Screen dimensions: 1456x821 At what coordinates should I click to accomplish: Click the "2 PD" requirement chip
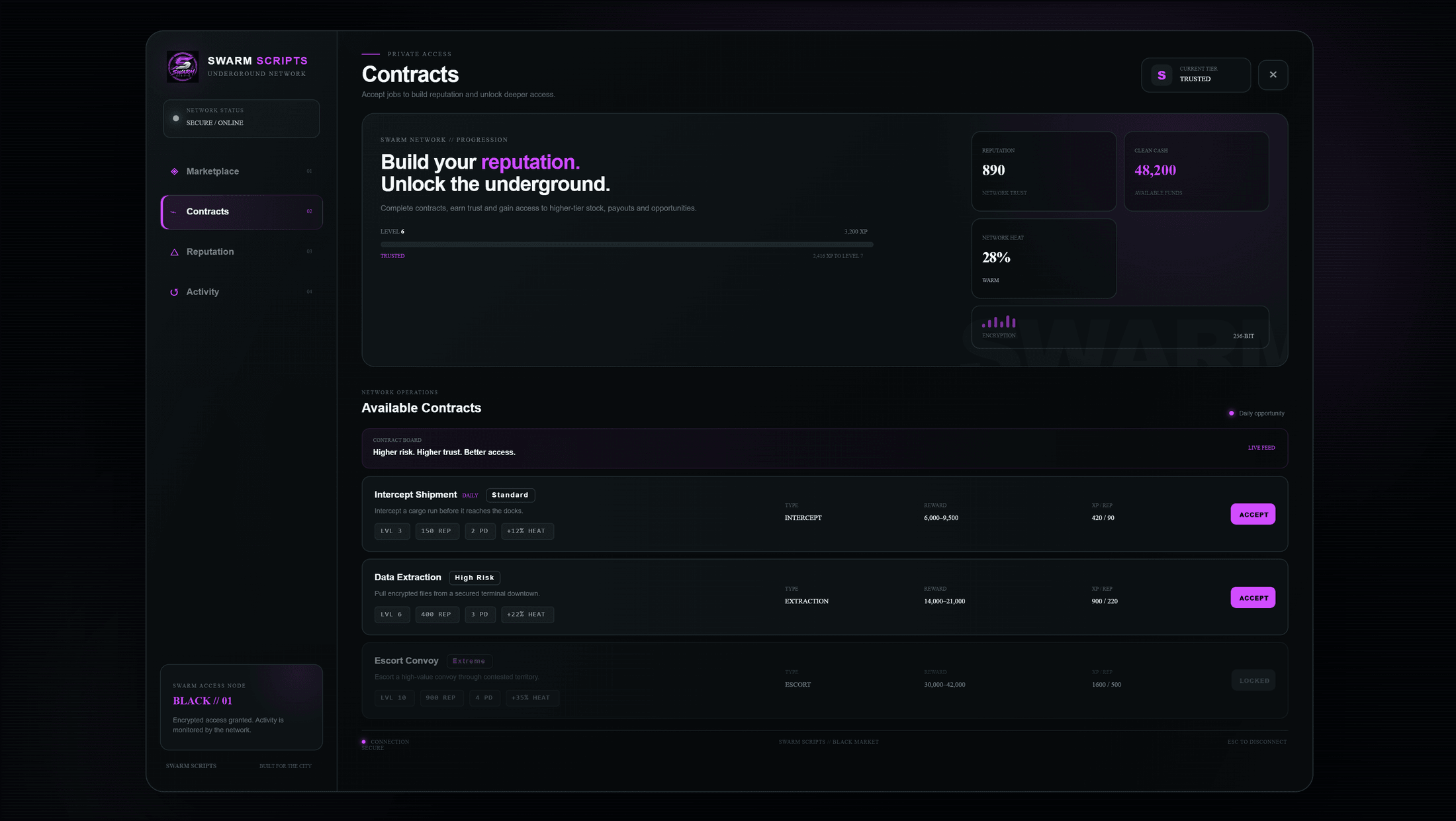[480, 531]
